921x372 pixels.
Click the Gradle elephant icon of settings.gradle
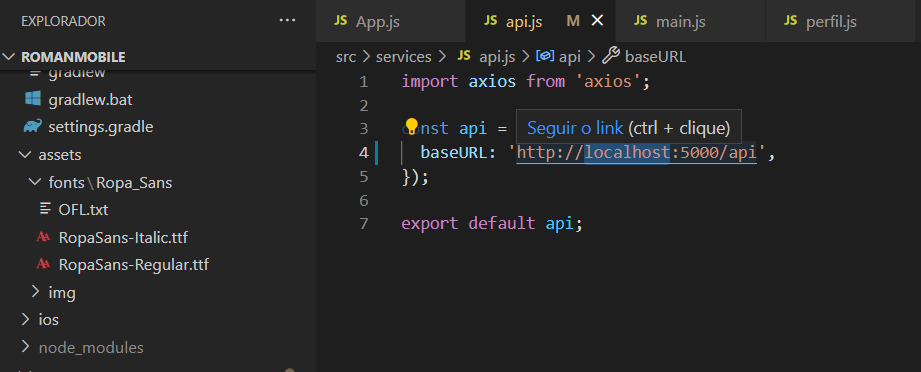coord(33,126)
